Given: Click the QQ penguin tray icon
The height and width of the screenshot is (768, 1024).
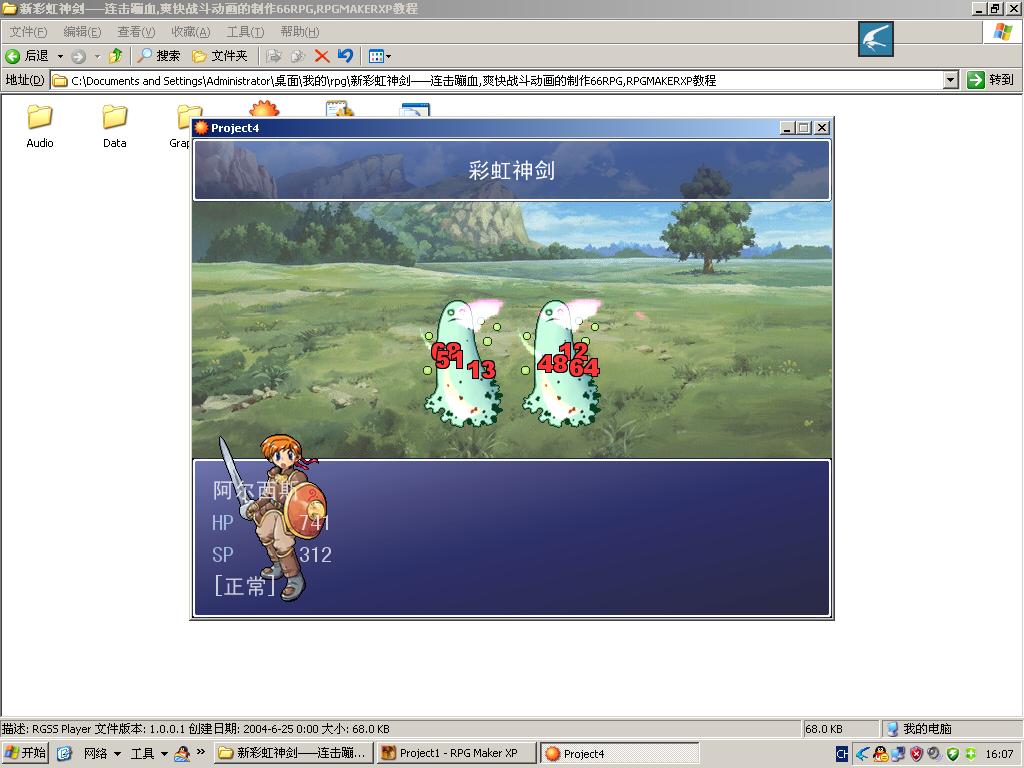Looking at the screenshot, I should pyautogui.click(x=880, y=754).
